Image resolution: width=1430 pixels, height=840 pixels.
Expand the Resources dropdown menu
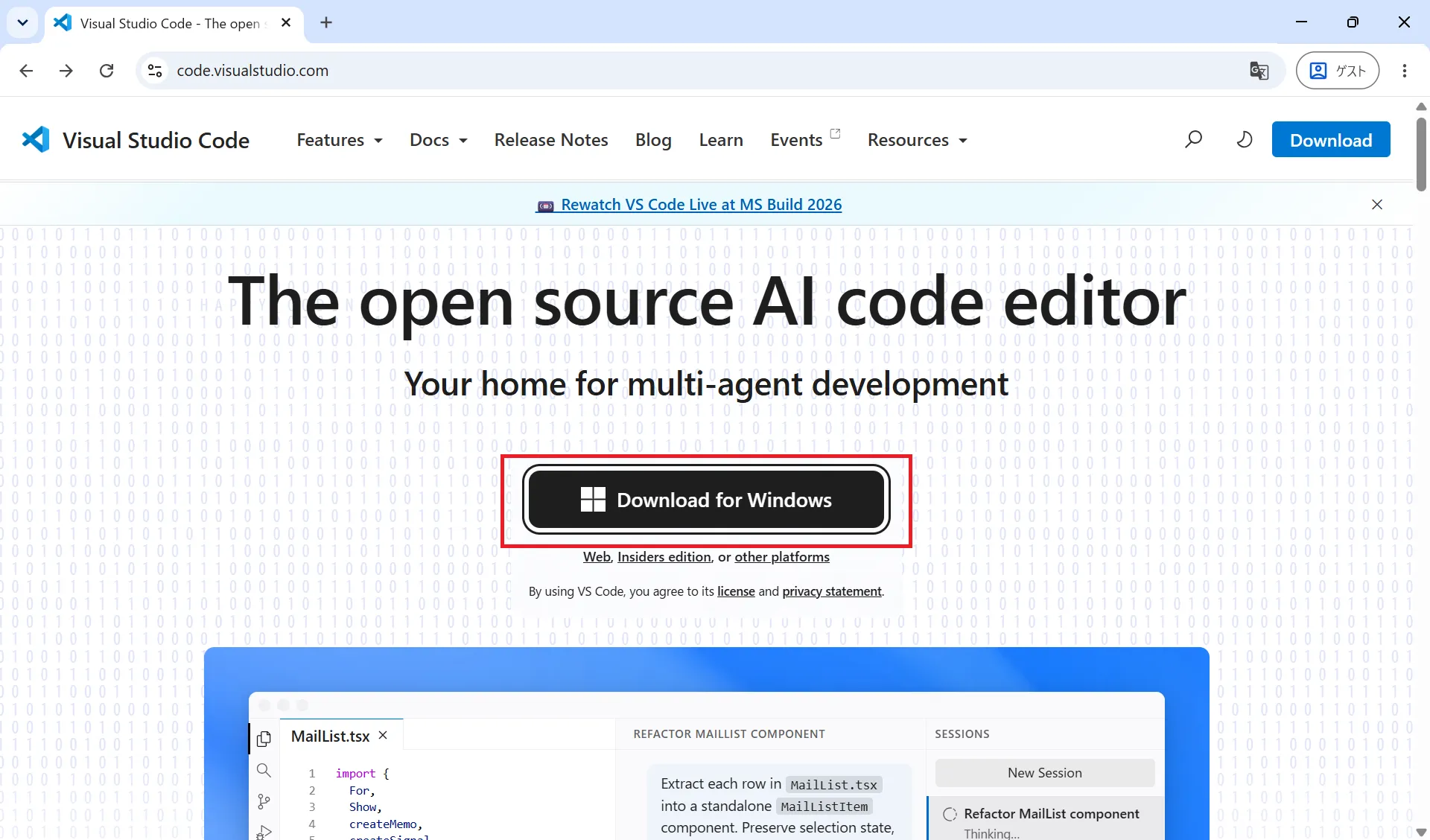tap(918, 140)
